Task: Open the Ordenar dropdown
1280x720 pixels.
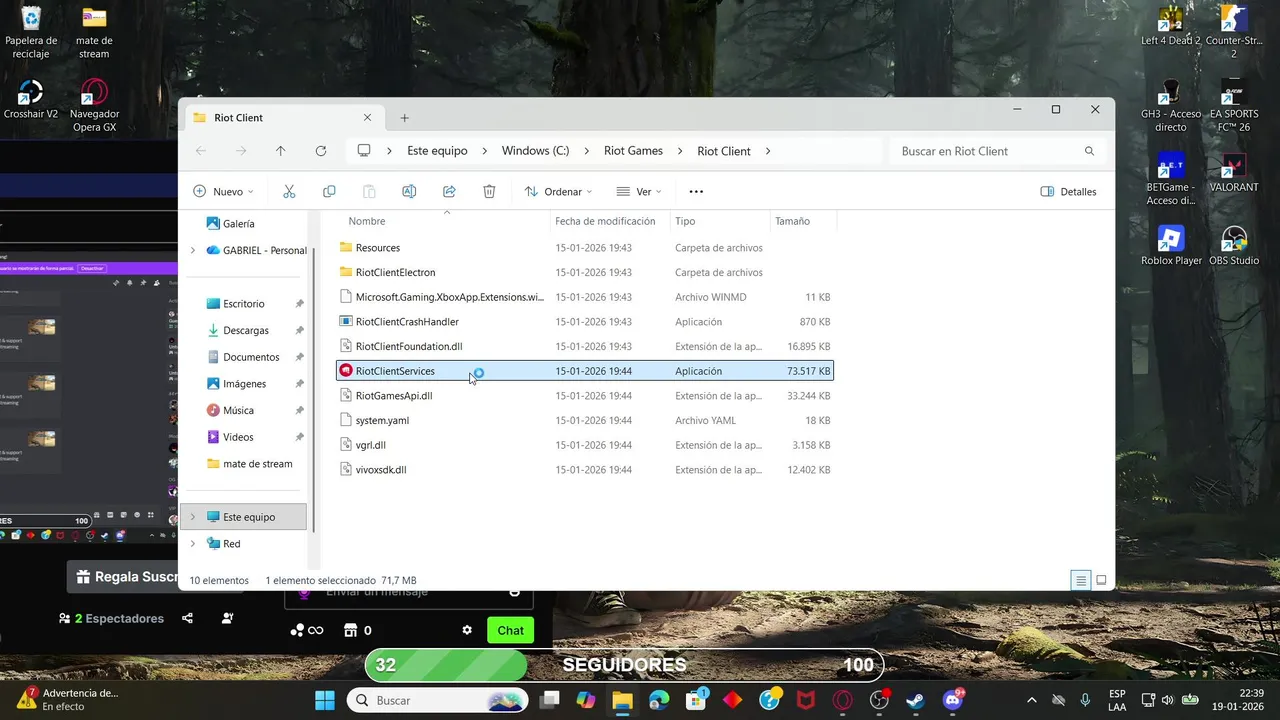Action: [558, 191]
